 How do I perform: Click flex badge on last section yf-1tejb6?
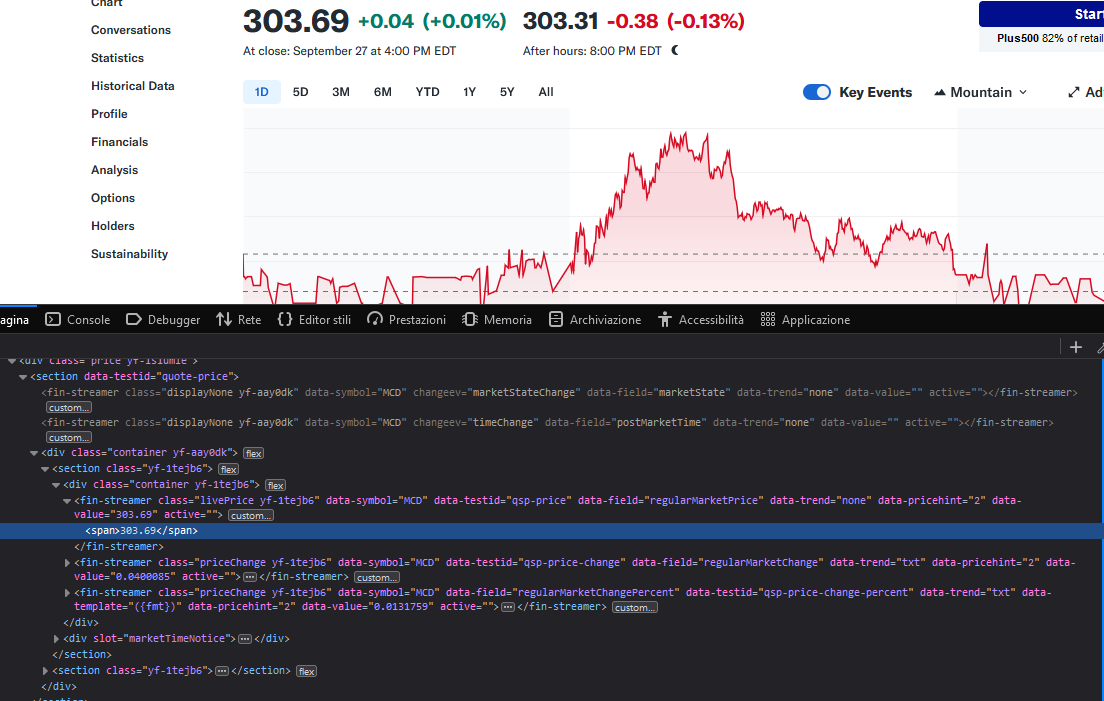306,671
